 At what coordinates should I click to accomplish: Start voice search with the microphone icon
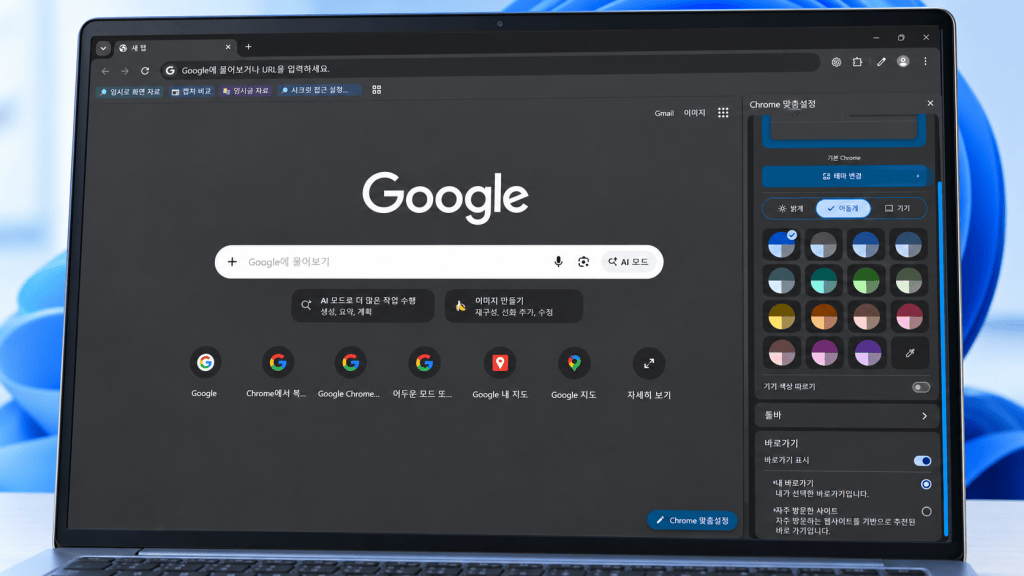pyautogui.click(x=558, y=262)
